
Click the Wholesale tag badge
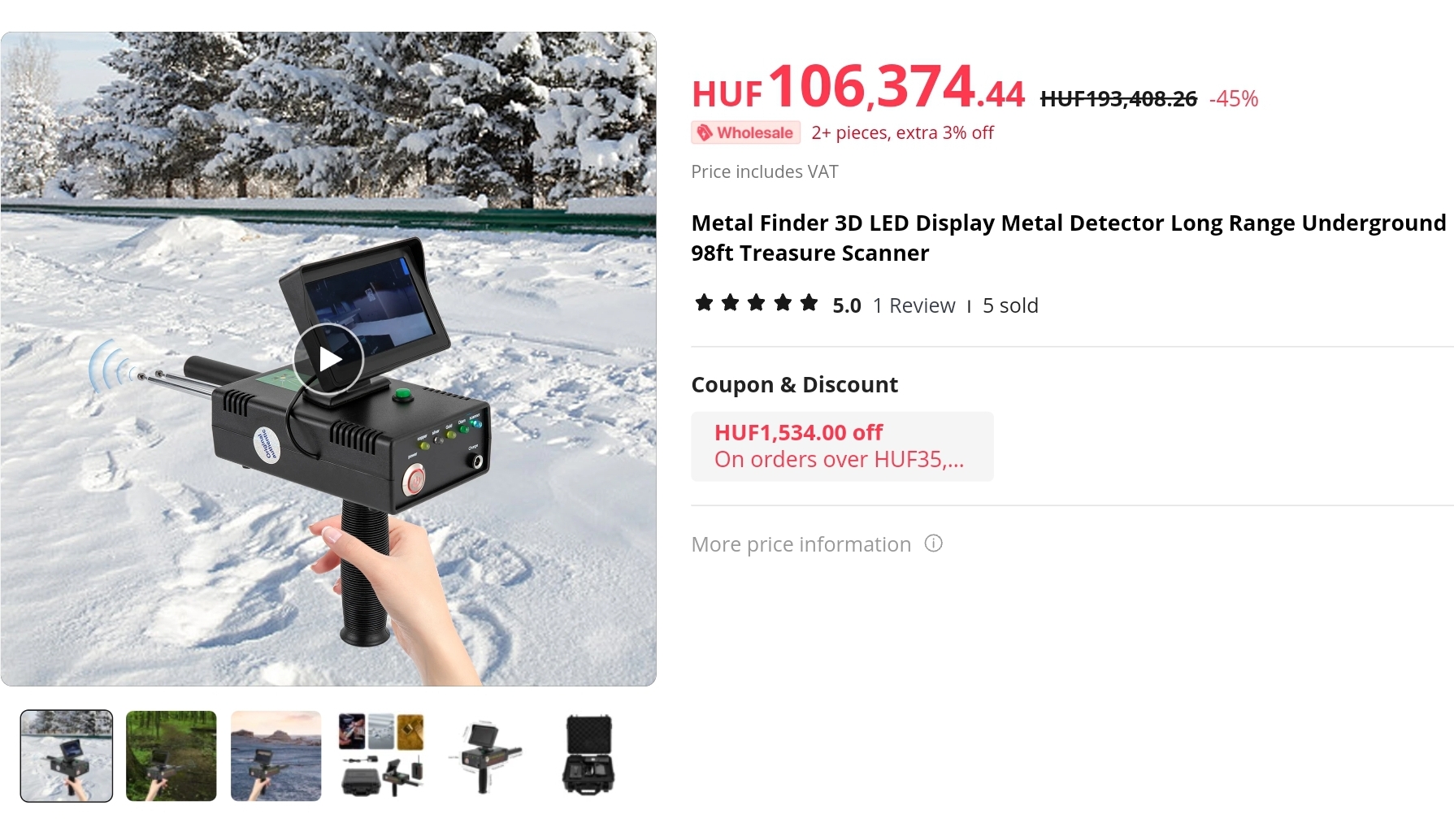tap(745, 132)
